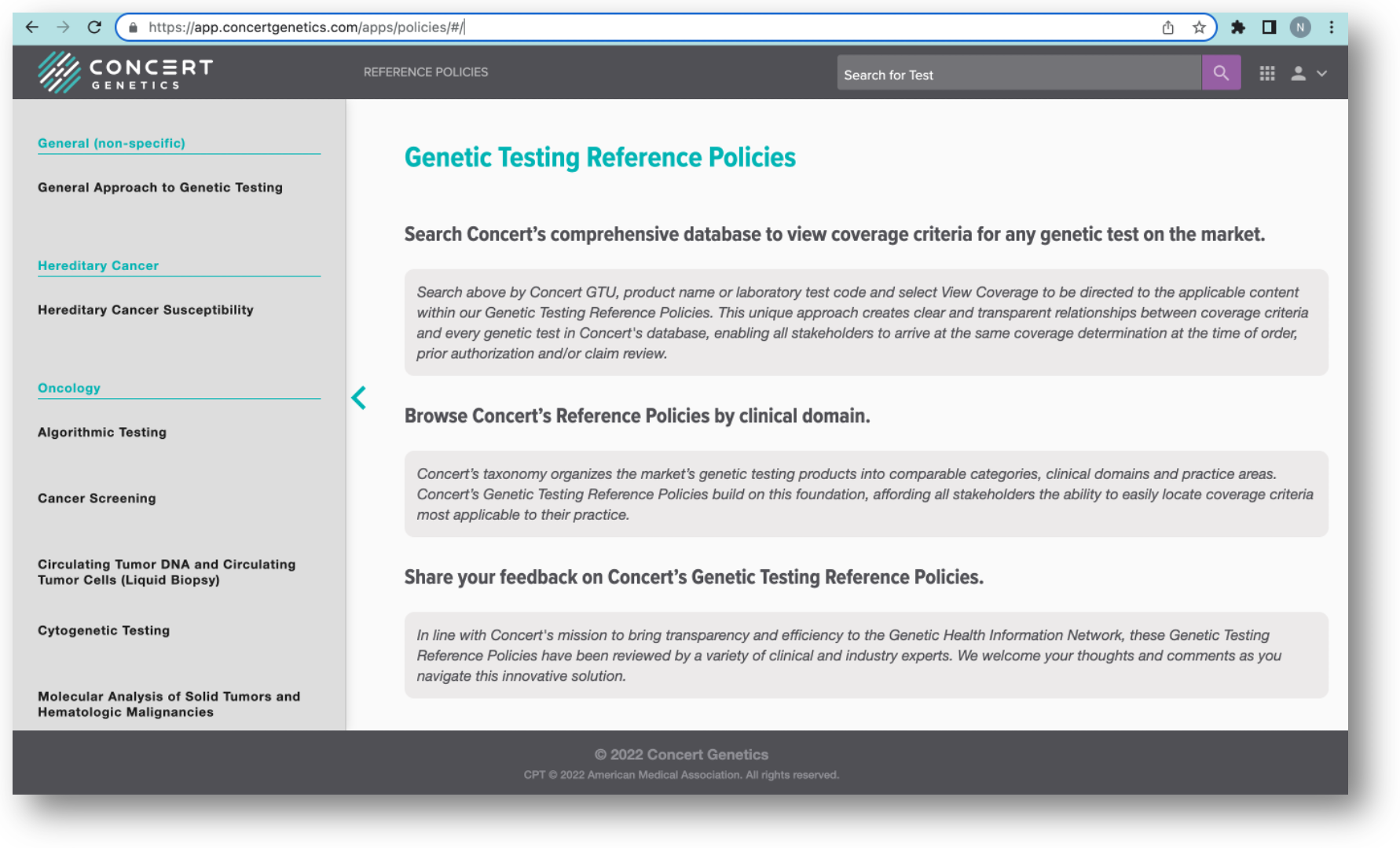This screenshot has height=848, width=1400.
Task: Open the Cancer Screening policy
Action: coord(97,498)
